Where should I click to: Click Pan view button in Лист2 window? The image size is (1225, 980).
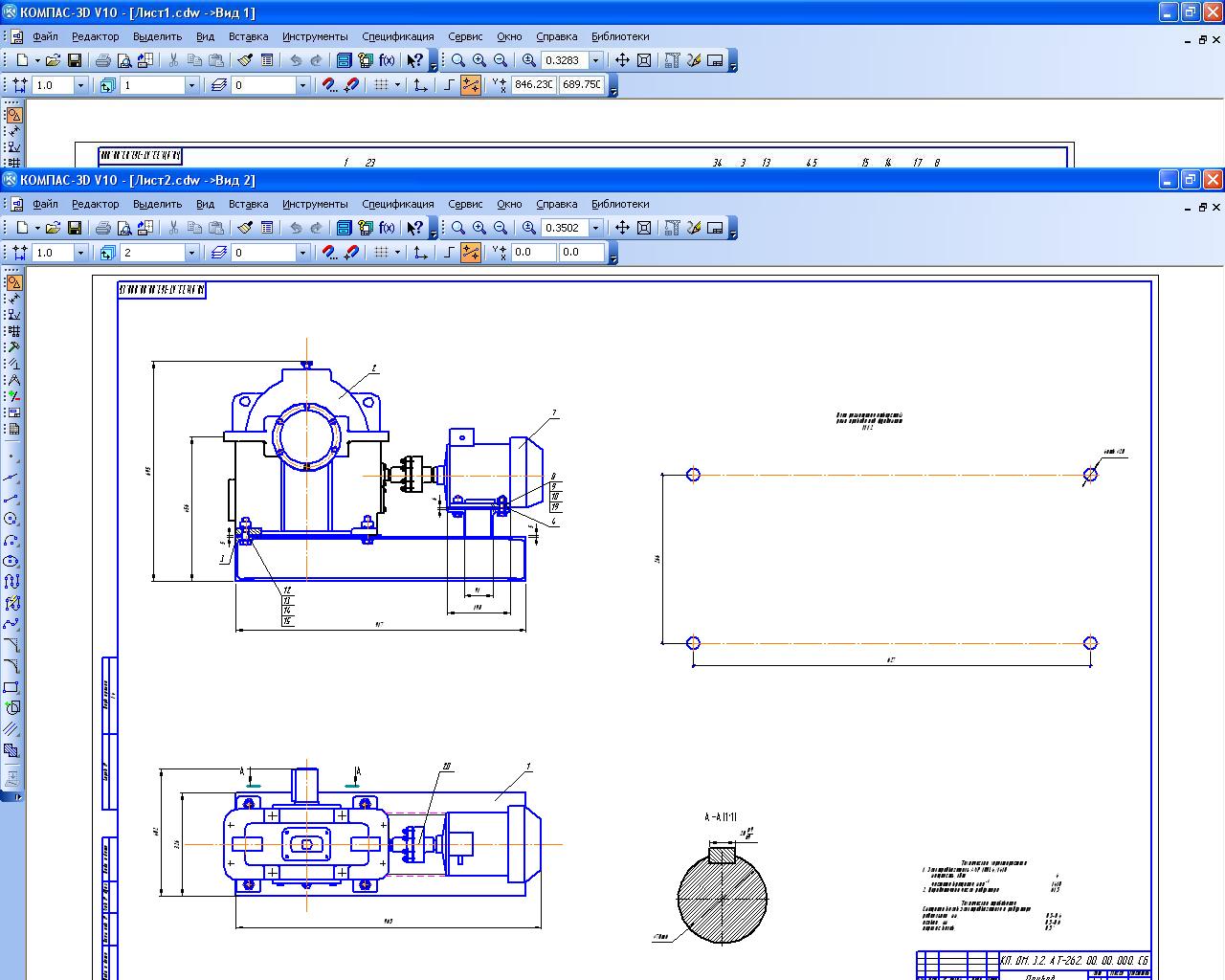tap(622, 228)
